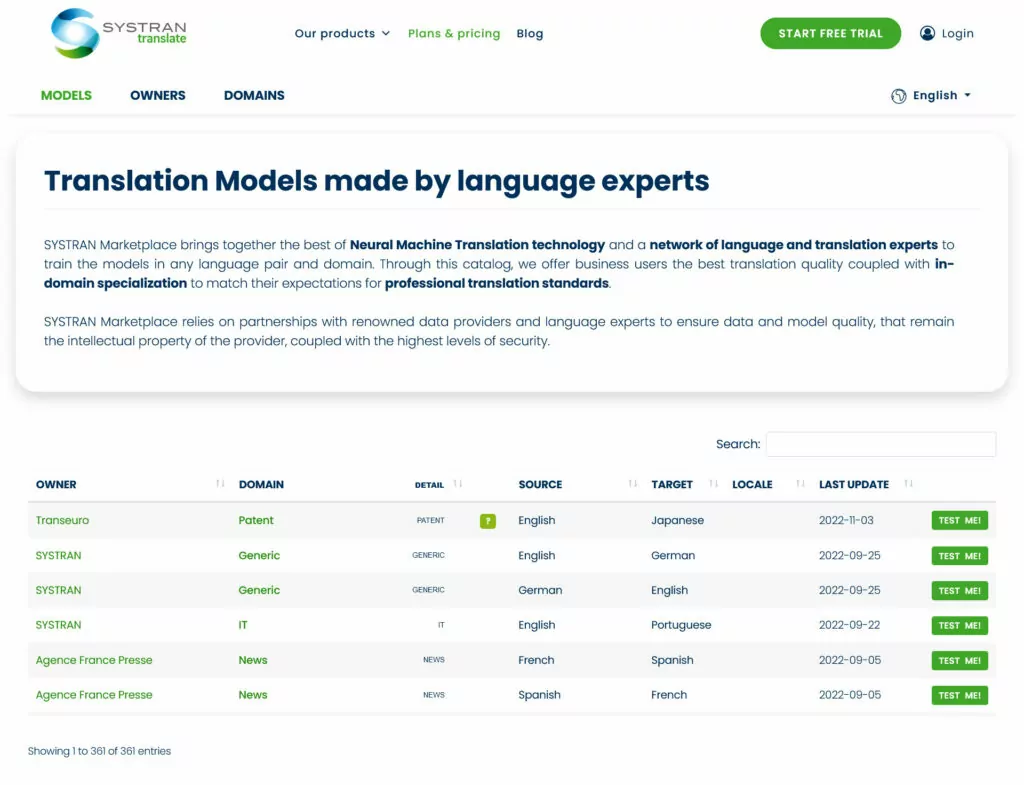Open News domain link in French-Spanish row
1024x785 pixels.
click(253, 660)
